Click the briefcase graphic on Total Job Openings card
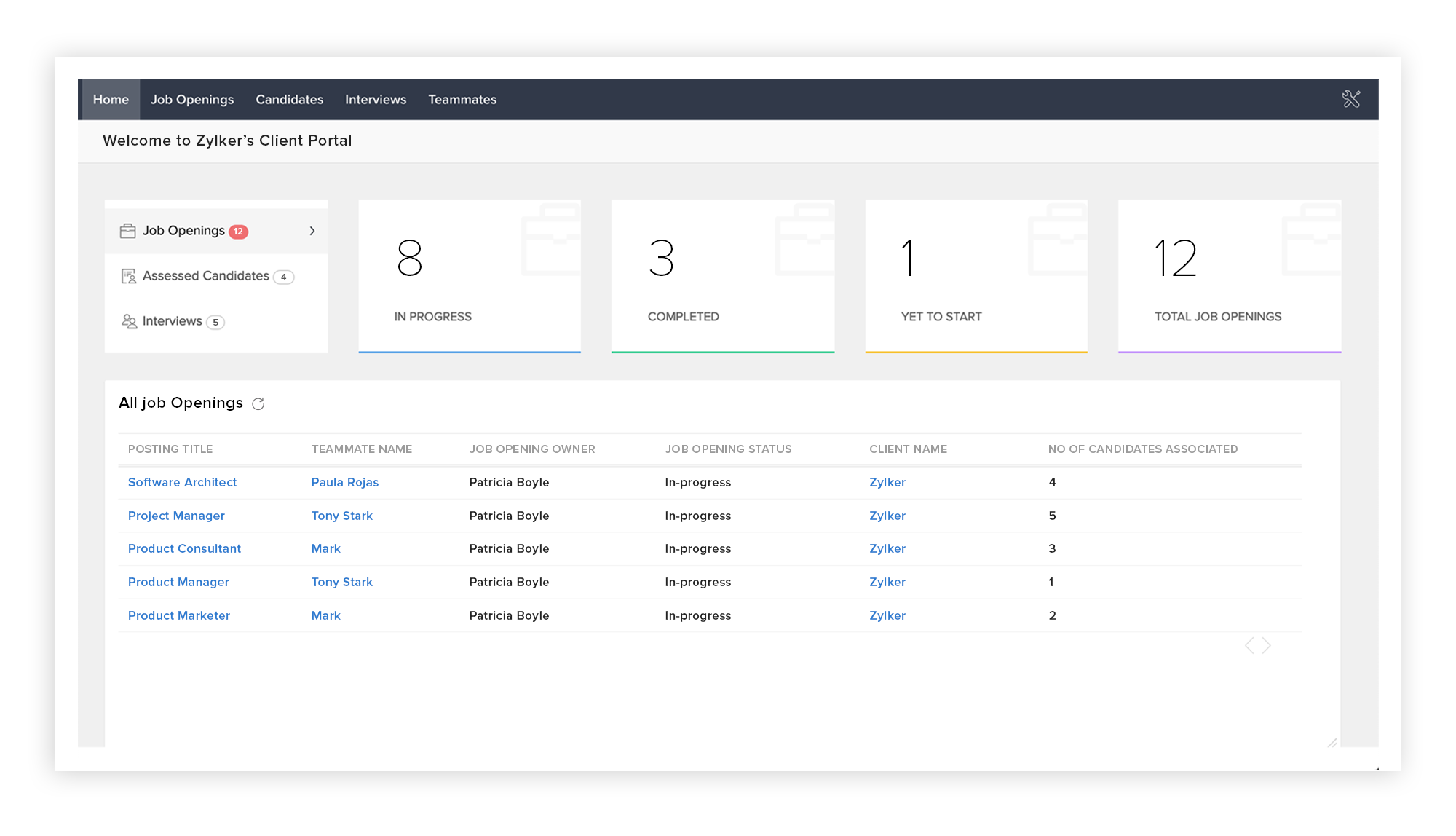The image size is (1456, 836). coord(1309,234)
